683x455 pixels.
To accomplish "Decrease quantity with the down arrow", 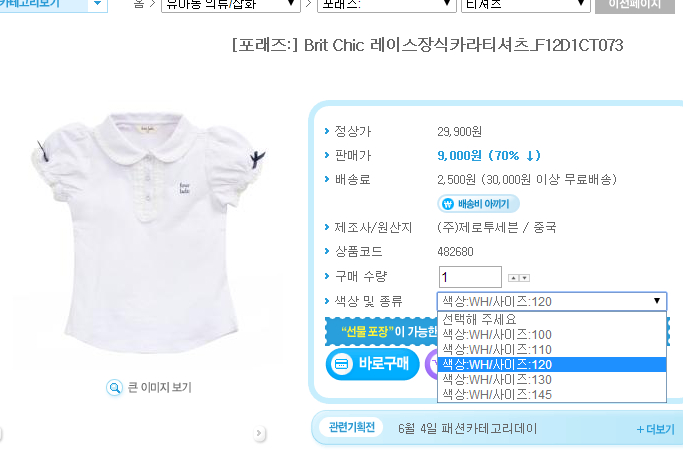I will [524, 278].
